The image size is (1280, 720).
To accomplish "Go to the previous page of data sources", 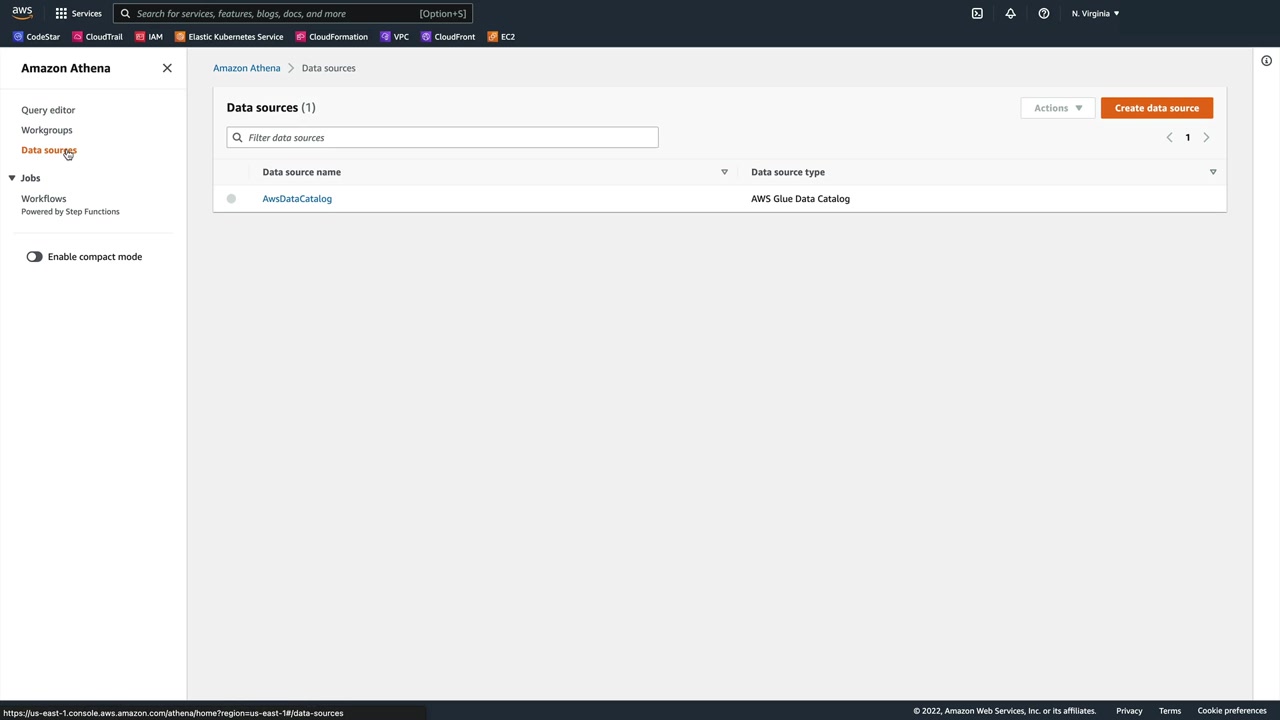I will (1169, 137).
